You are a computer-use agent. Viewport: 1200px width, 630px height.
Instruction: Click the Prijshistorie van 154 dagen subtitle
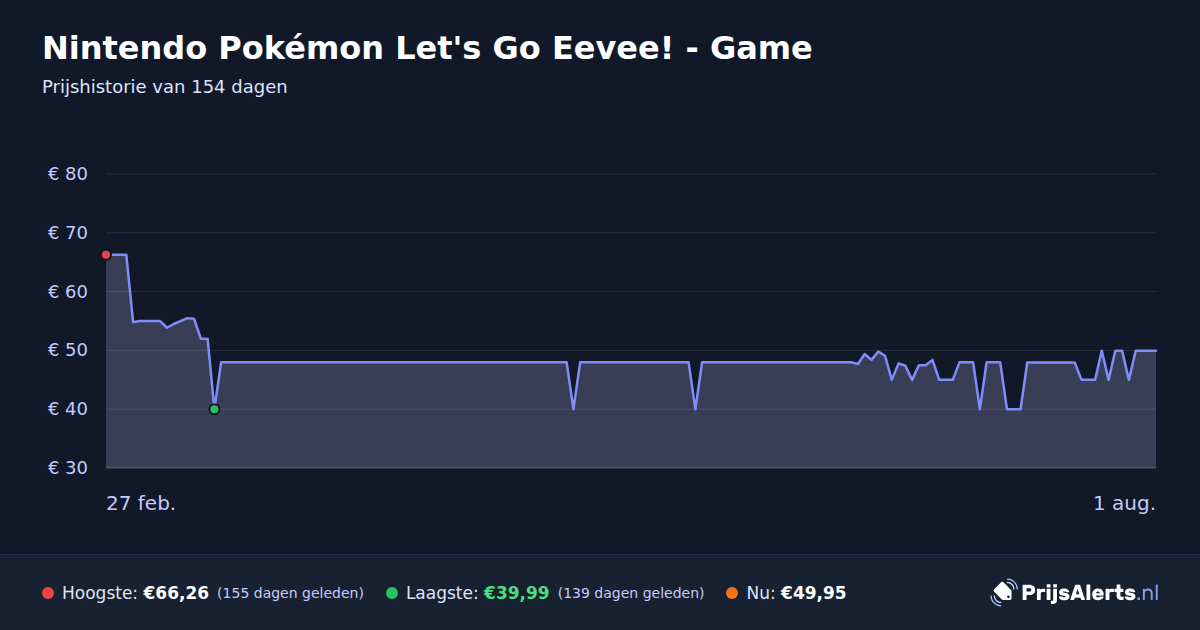point(165,87)
